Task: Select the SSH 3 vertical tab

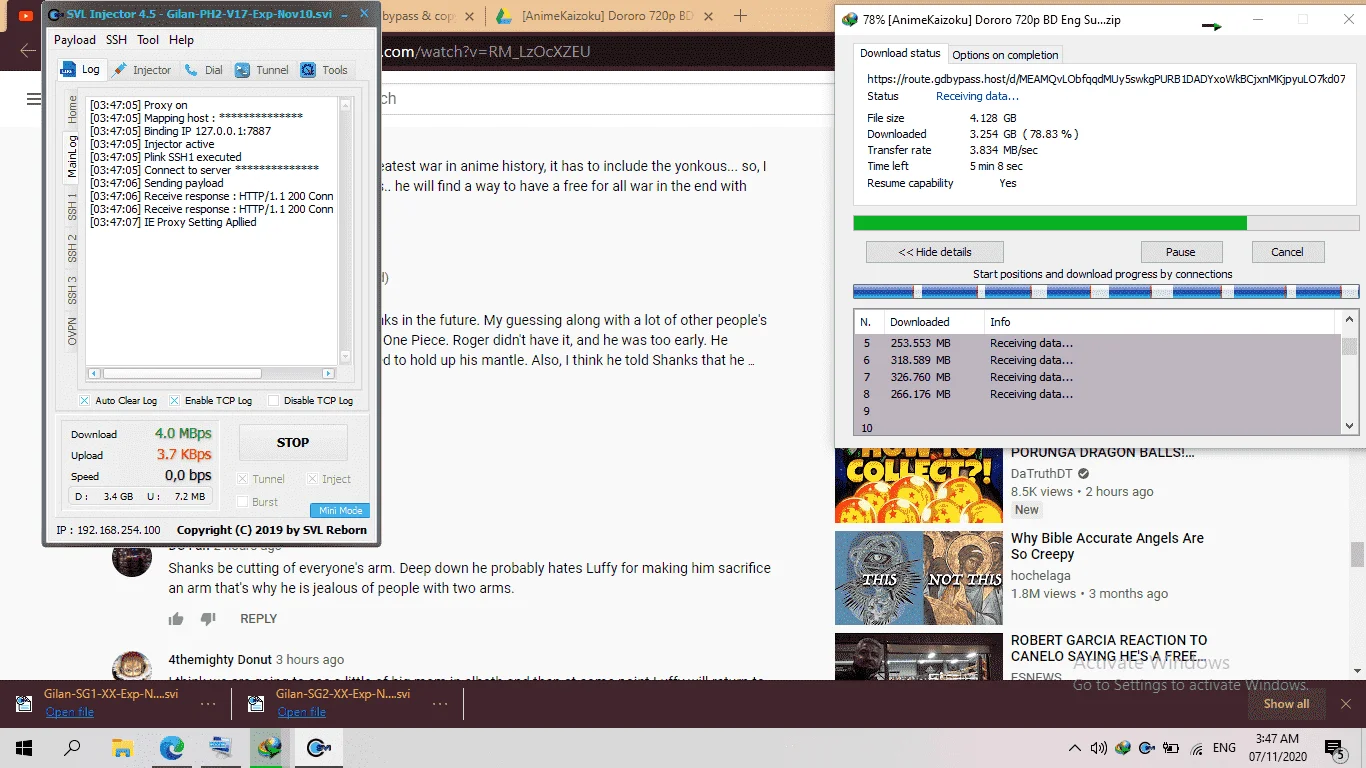Action: [72, 289]
